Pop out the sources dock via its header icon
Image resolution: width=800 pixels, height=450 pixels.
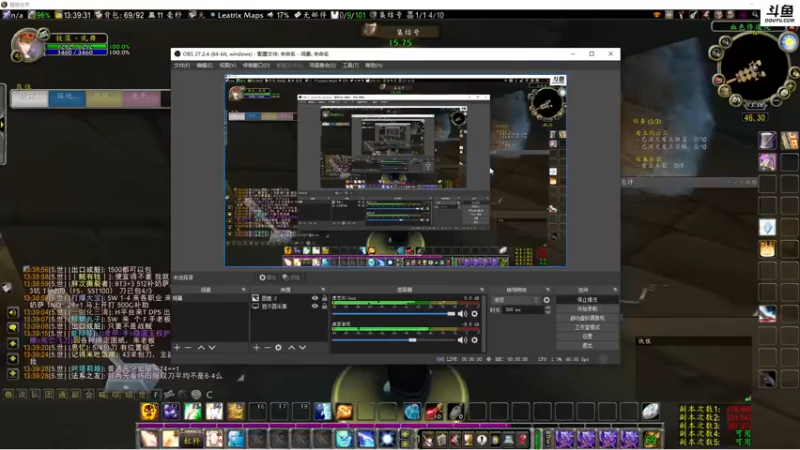coord(323,290)
